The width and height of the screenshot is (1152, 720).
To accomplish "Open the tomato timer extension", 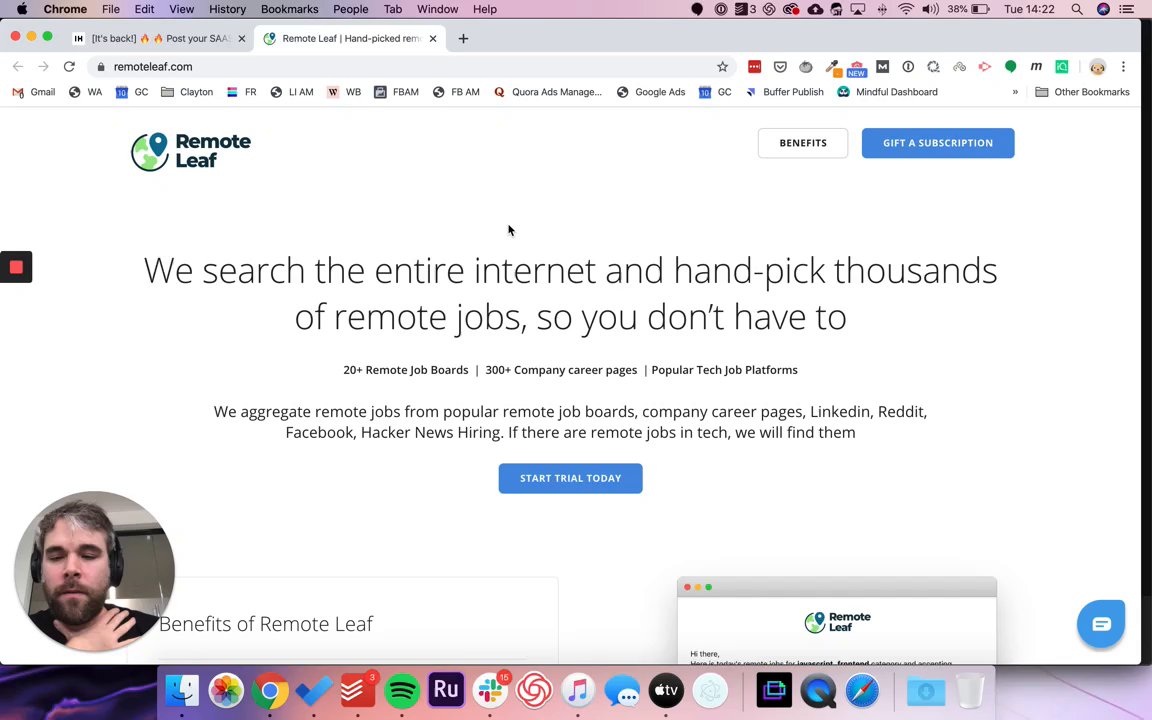I will 806,67.
